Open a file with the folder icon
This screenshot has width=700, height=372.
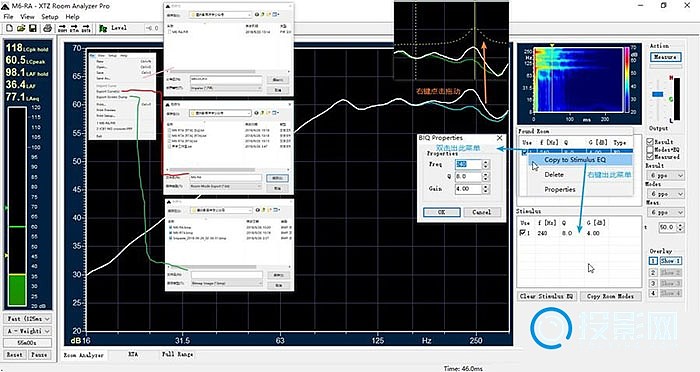(x=21, y=28)
